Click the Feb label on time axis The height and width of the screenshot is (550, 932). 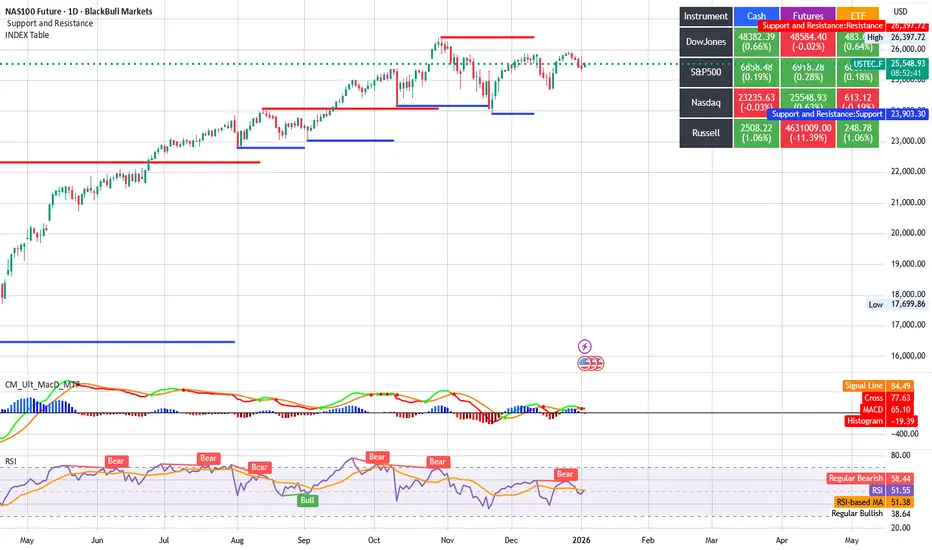(x=648, y=540)
